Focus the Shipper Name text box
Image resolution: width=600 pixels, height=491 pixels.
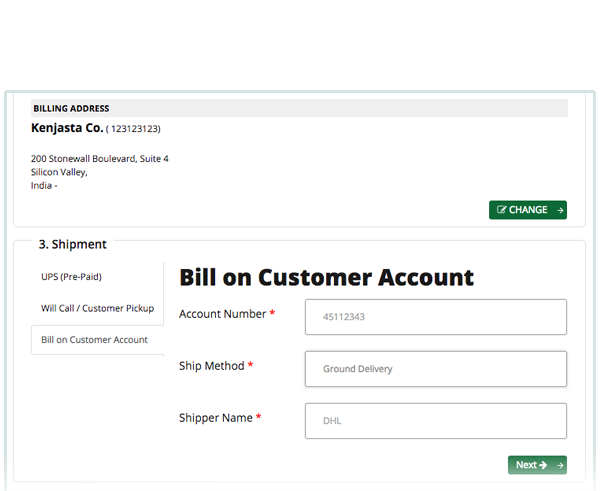(435, 421)
